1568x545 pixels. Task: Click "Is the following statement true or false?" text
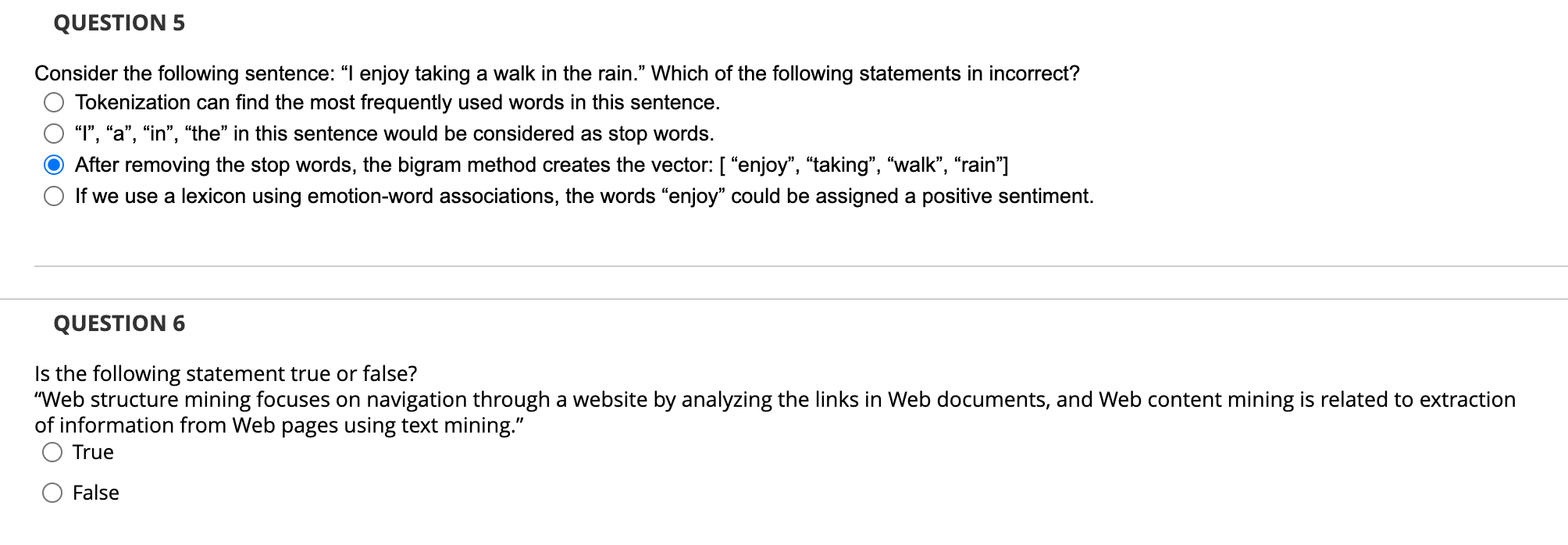pyautogui.click(x=226, y=372)
